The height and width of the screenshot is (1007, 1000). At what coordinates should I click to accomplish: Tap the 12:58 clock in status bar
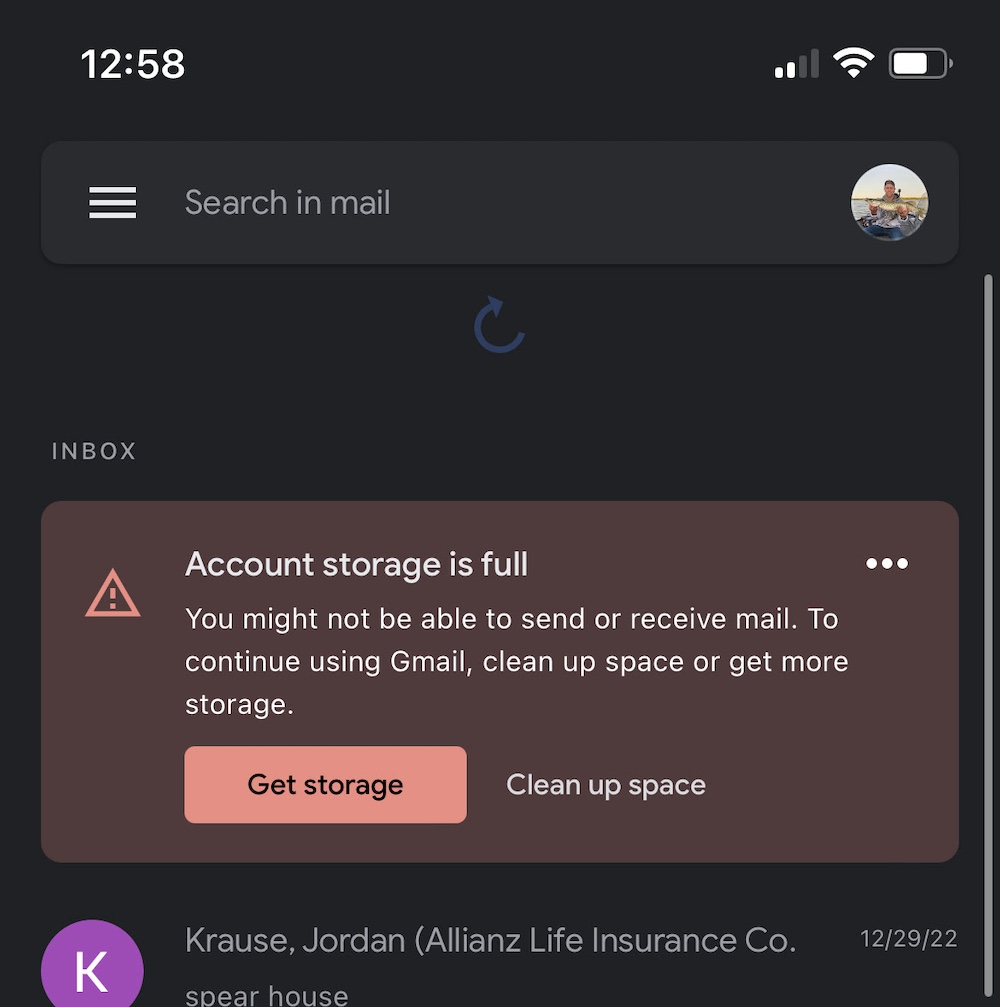133,64
